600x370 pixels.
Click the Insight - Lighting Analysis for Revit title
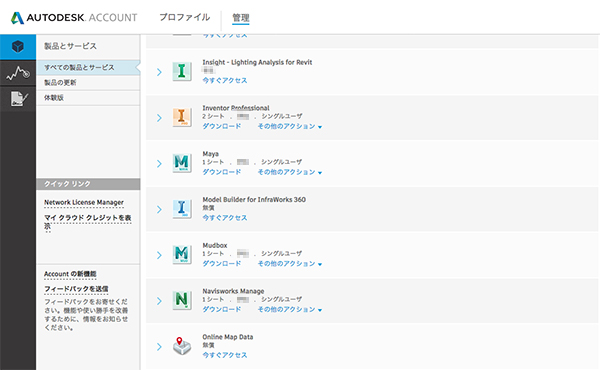click(257, 62)
